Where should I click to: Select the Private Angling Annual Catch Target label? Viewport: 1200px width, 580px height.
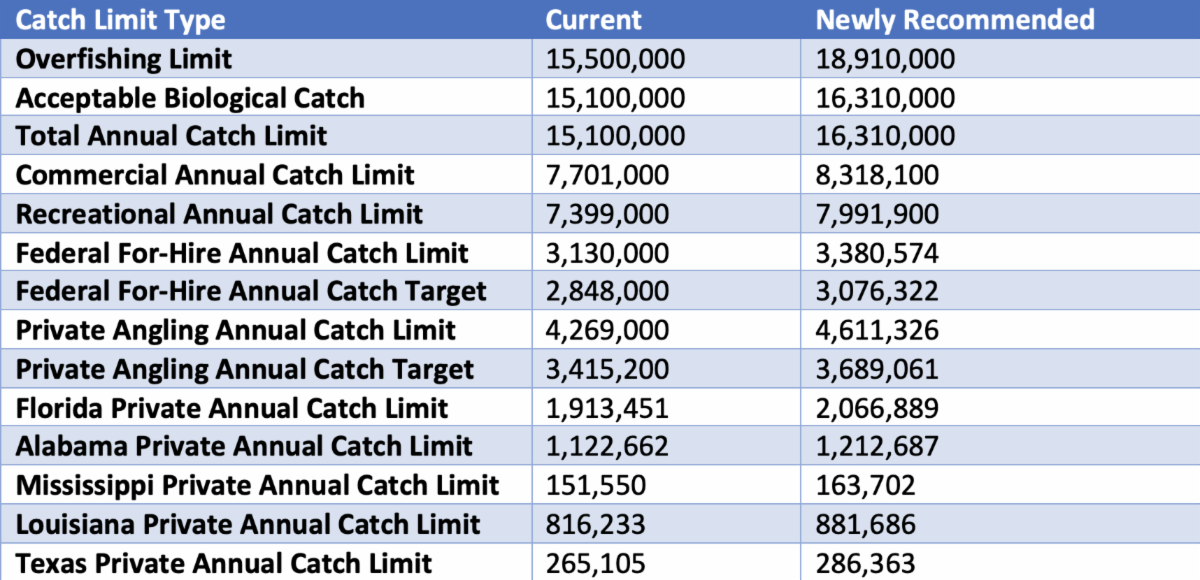pos(245,369)
